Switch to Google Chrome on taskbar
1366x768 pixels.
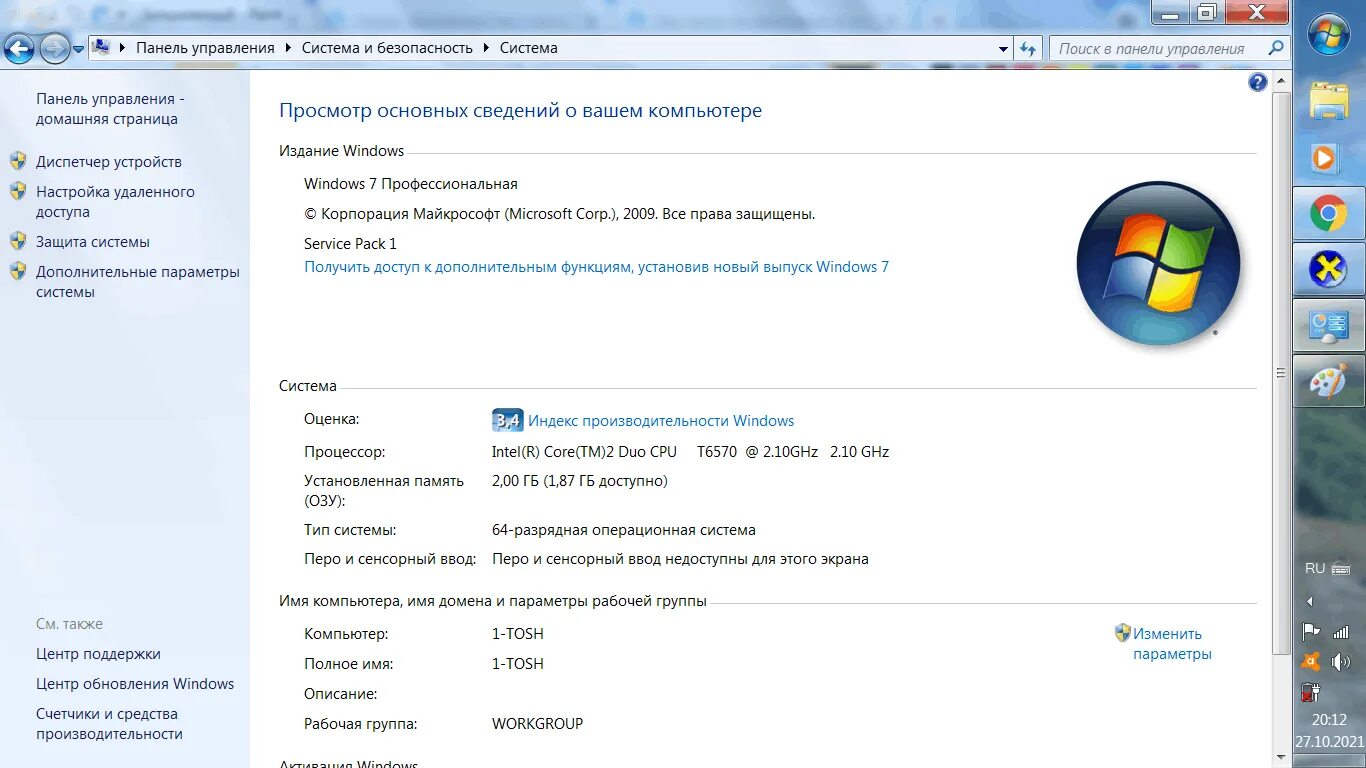pos(1329,213)
